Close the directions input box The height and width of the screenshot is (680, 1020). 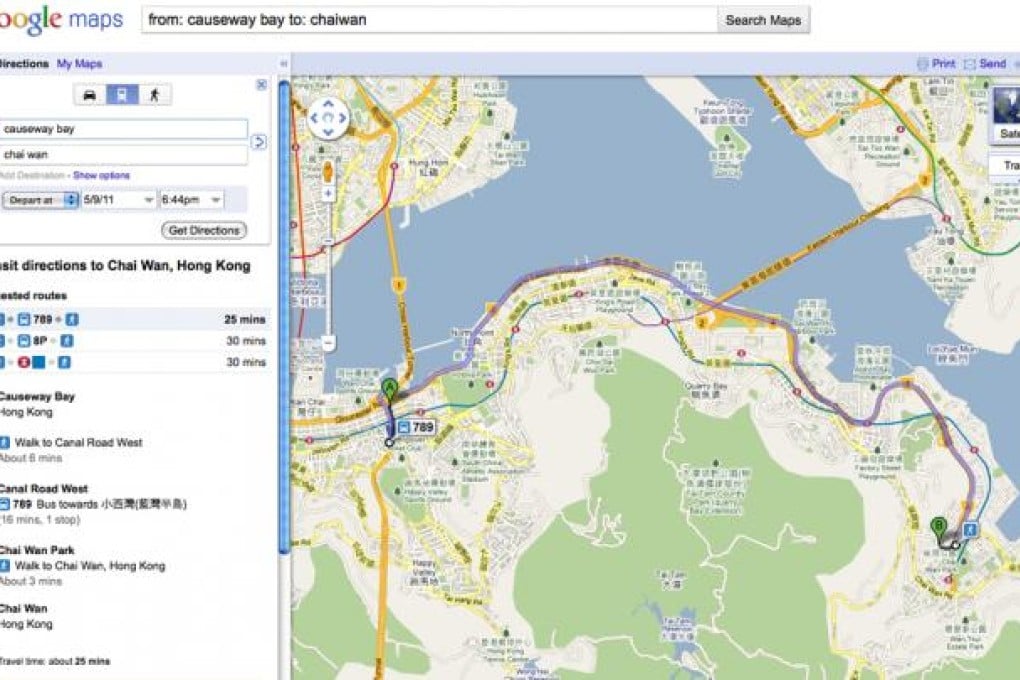pos(262,85)
